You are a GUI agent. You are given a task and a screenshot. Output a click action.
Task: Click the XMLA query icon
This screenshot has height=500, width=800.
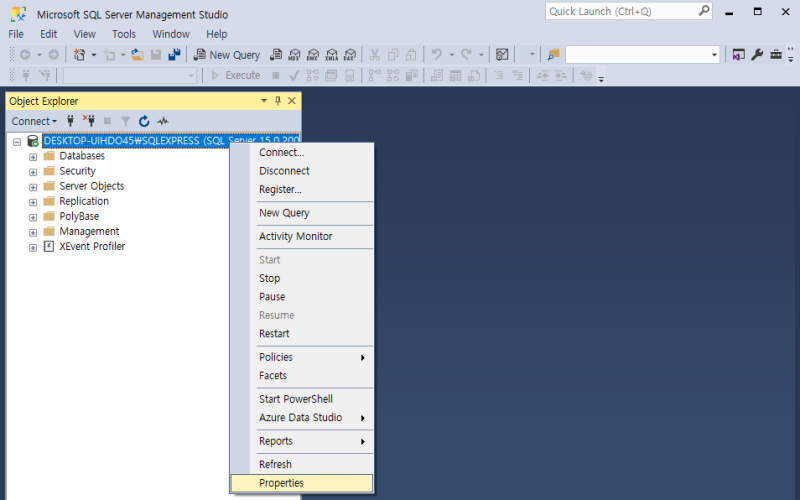click(x=332, y=55)
